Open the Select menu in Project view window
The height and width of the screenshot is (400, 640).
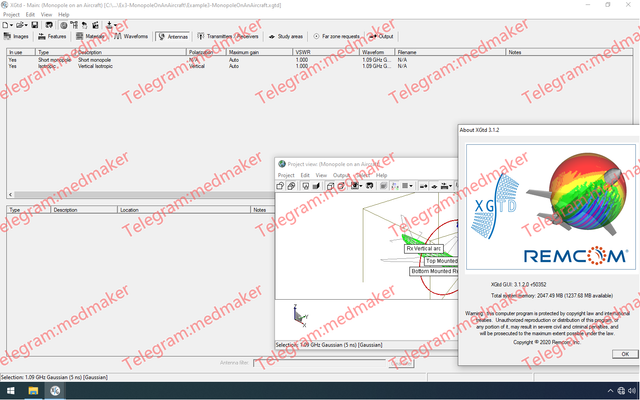(363, 175)
